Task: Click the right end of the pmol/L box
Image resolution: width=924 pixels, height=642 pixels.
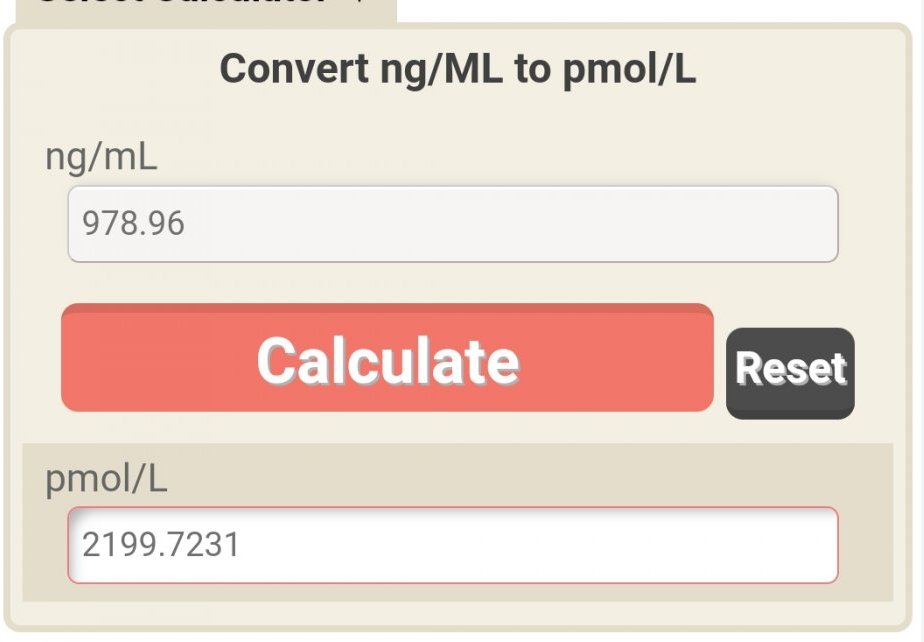Action: pos(815,545)
